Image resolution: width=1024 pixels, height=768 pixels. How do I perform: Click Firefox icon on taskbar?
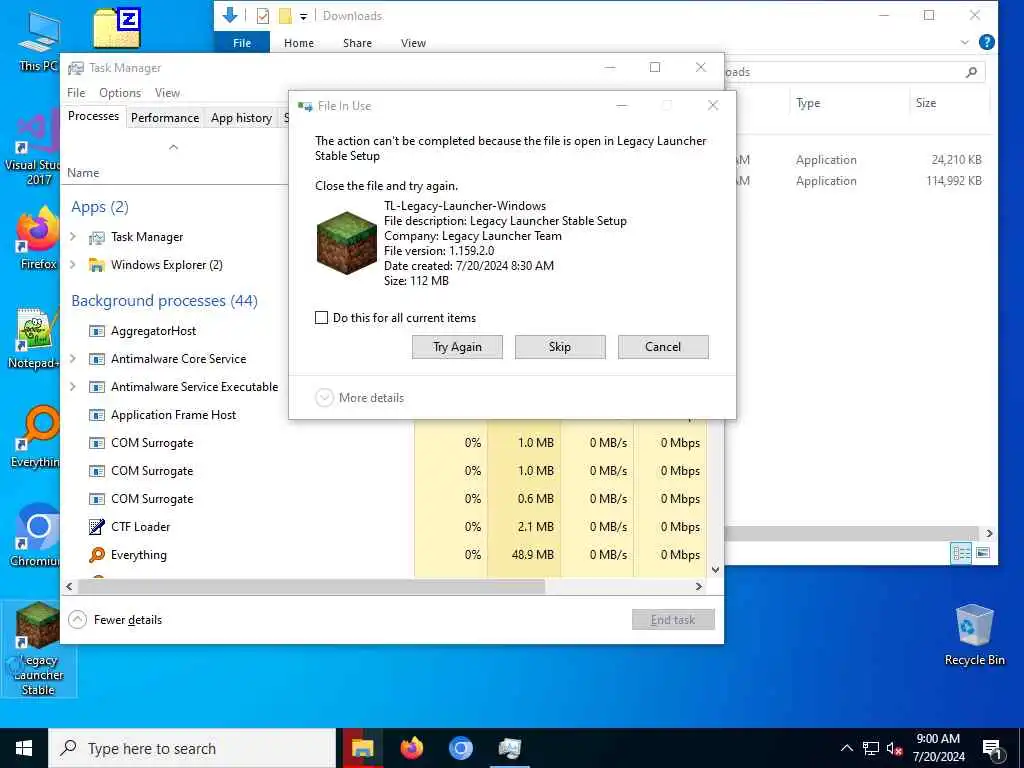(411, 748)
